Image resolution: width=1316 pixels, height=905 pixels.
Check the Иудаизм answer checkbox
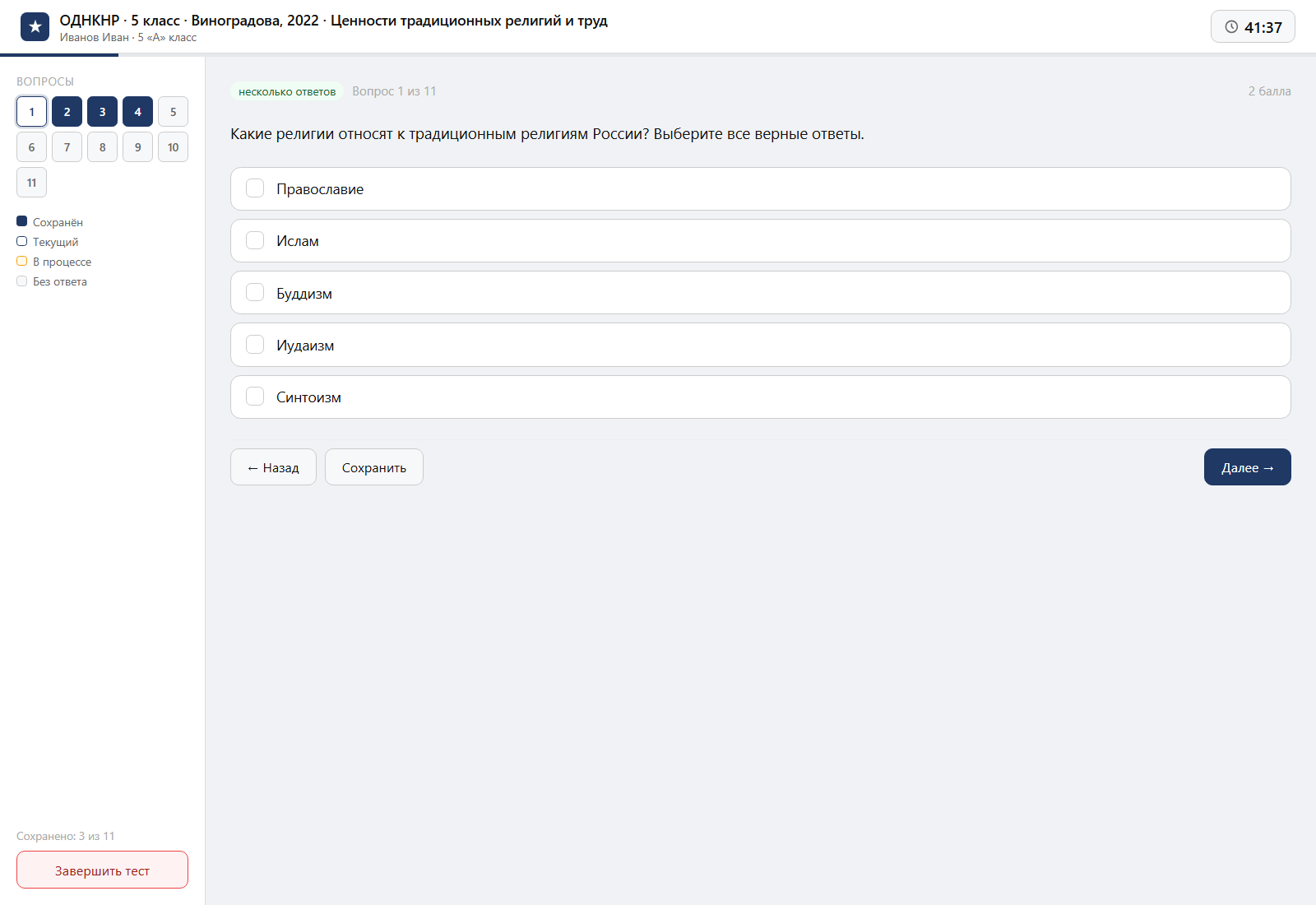click(255, 345)
